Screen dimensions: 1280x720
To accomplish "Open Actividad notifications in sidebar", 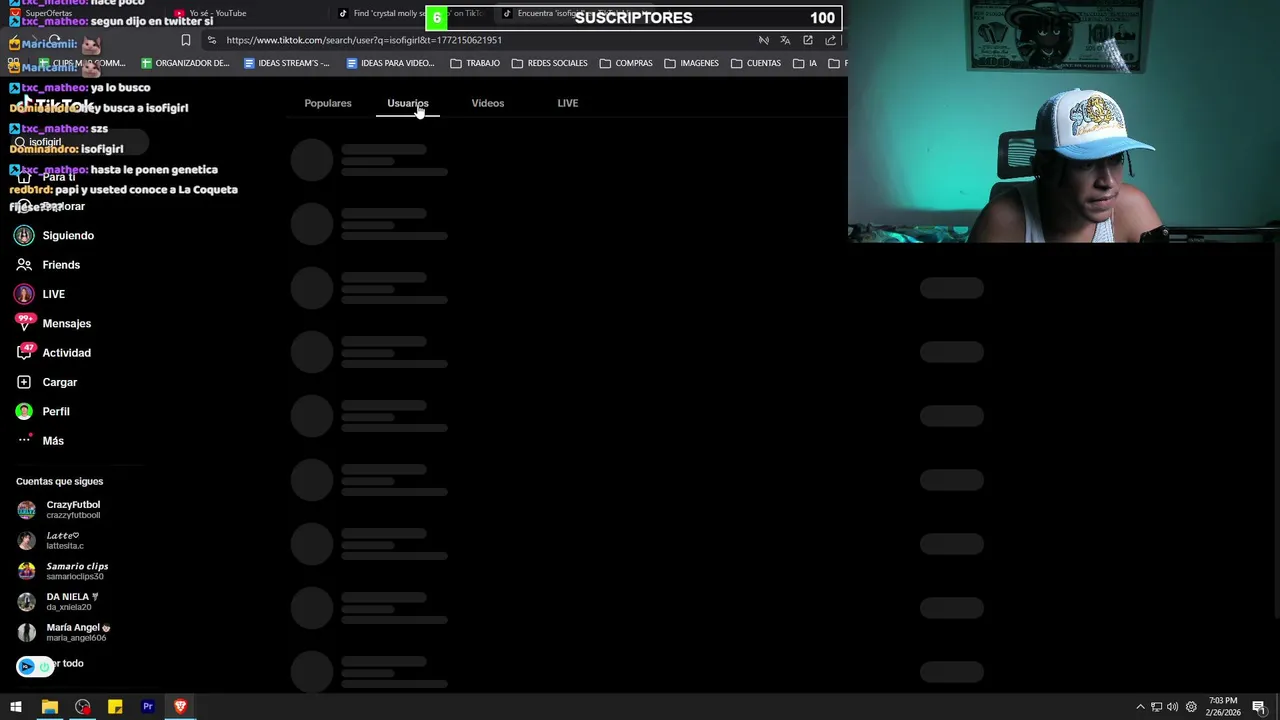I will [53, 353].
